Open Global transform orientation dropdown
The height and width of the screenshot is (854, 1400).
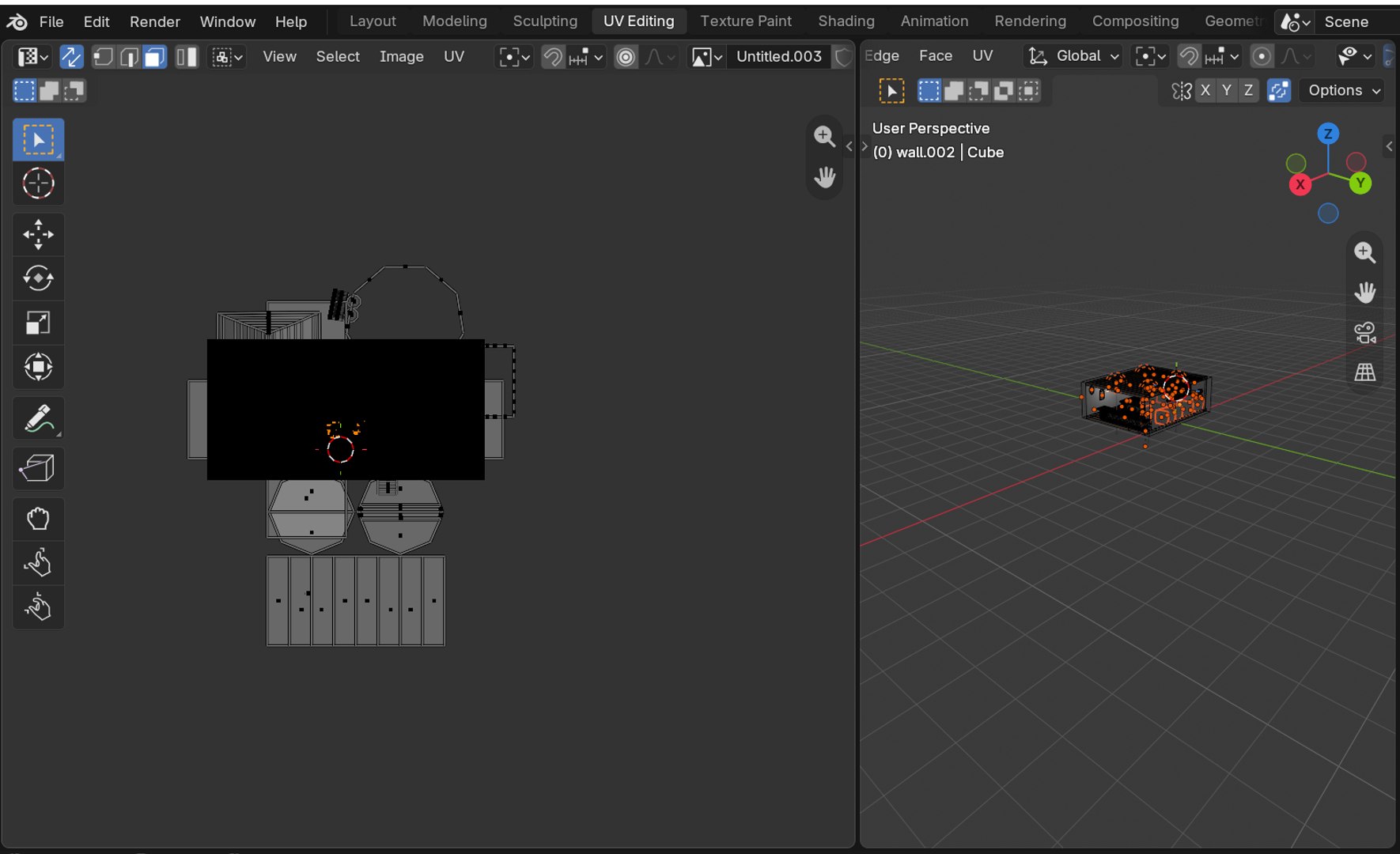pos(1073,56)
